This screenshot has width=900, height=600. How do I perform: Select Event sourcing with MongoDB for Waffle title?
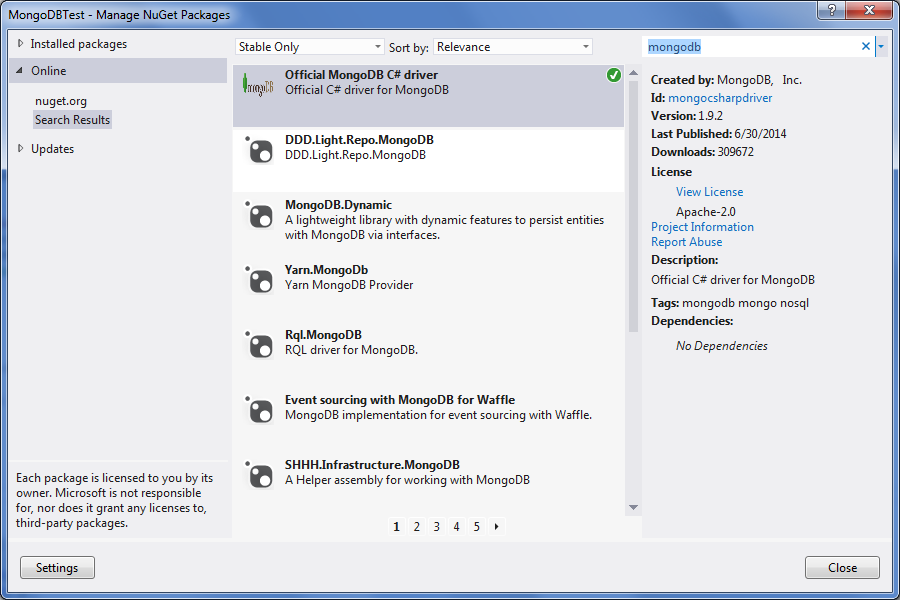[x=399, y=400]
